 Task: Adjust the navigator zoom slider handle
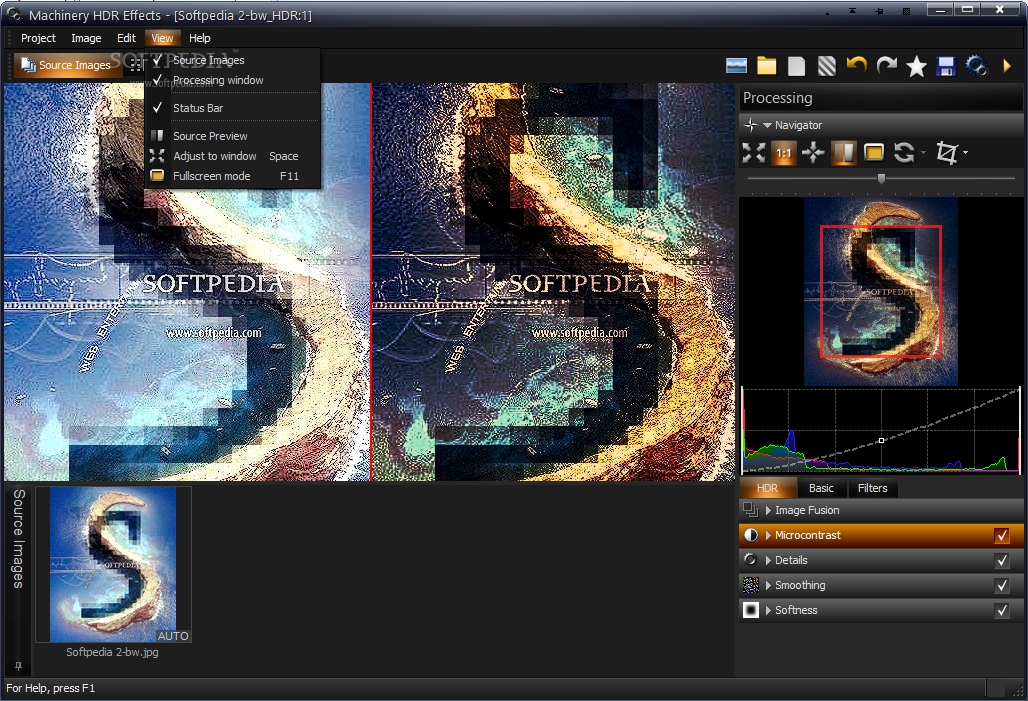tap(881, 178)
